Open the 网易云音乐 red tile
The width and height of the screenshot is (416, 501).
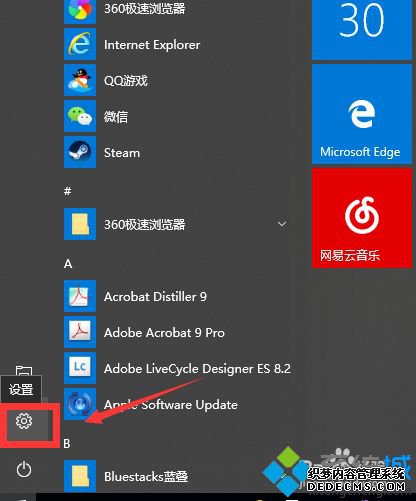362,218
